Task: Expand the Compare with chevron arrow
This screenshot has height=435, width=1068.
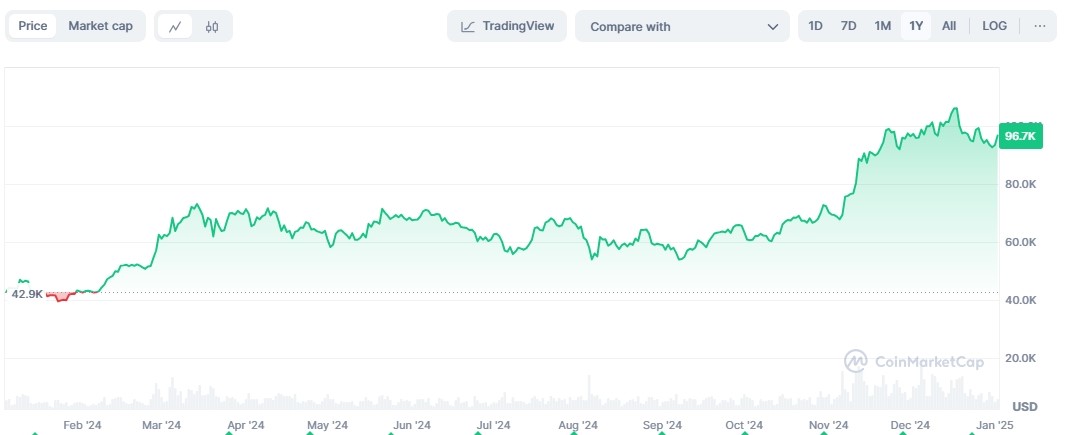Action: (x=772, y=27)
